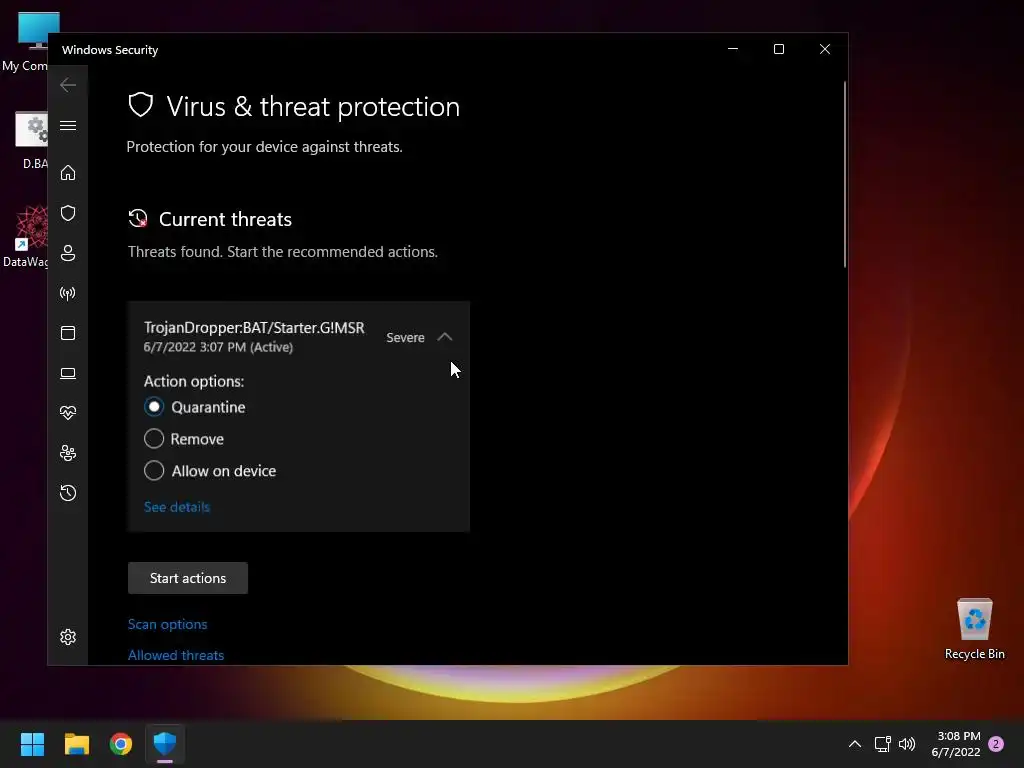Click the Current threats heading
The height and width of the screenshot is (768, 1024).
click(225, 219)
